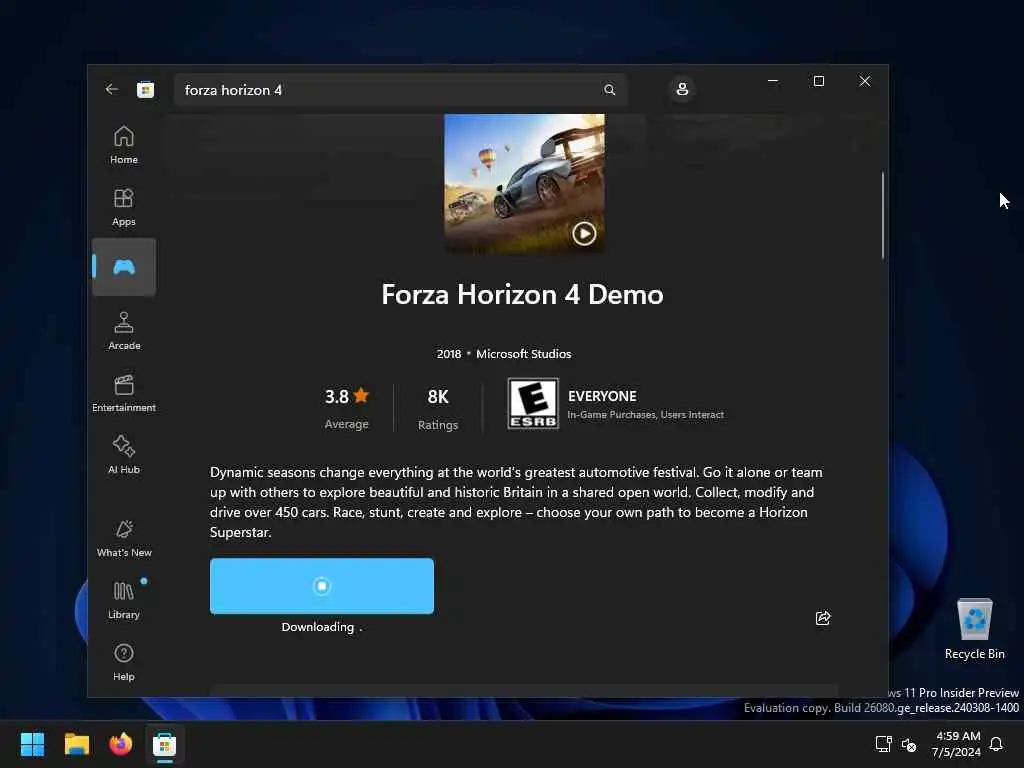This screenshot has height=768, width=1024.
Task: Click In-Game Purchases, Users Interact text
Action: 645,415
